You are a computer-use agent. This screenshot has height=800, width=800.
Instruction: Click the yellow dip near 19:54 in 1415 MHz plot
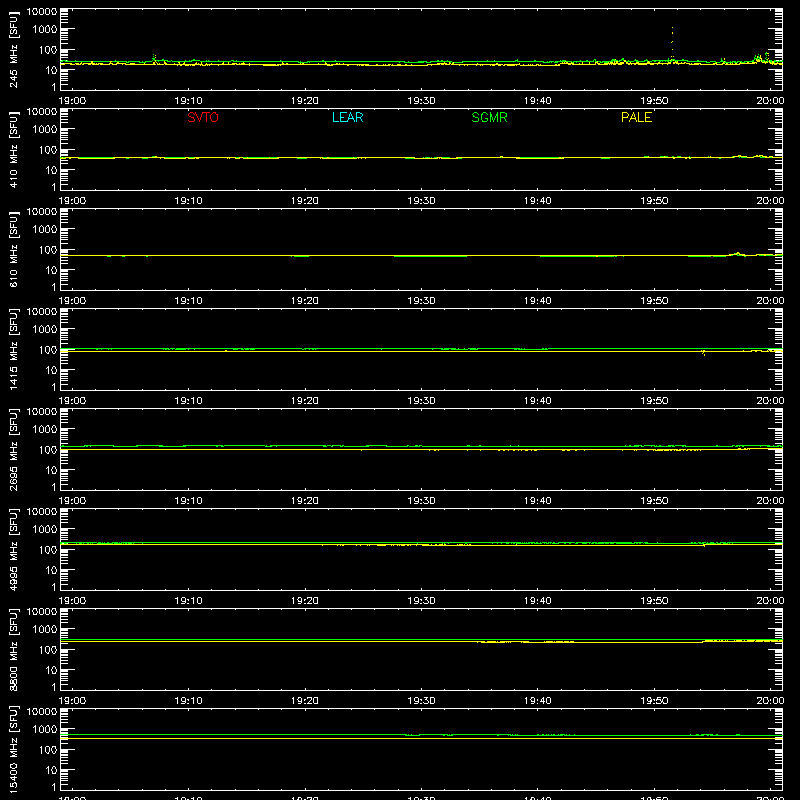tap(704, 353)
